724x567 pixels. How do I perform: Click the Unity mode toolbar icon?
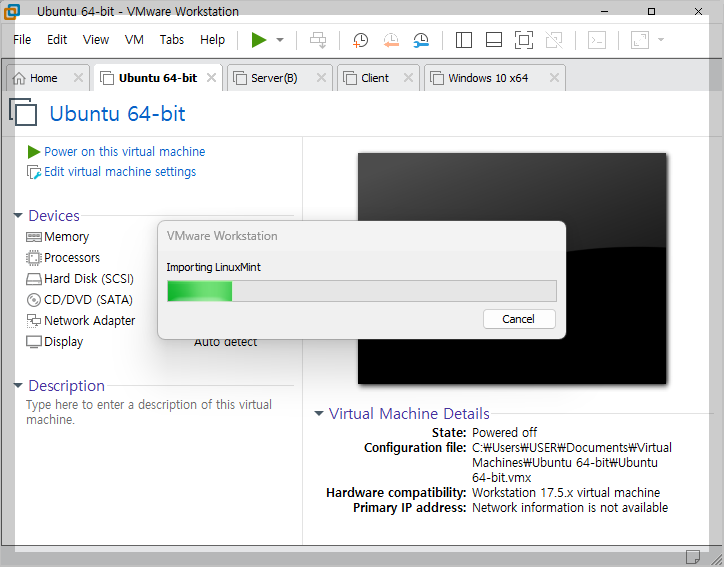tap(554, 40)
